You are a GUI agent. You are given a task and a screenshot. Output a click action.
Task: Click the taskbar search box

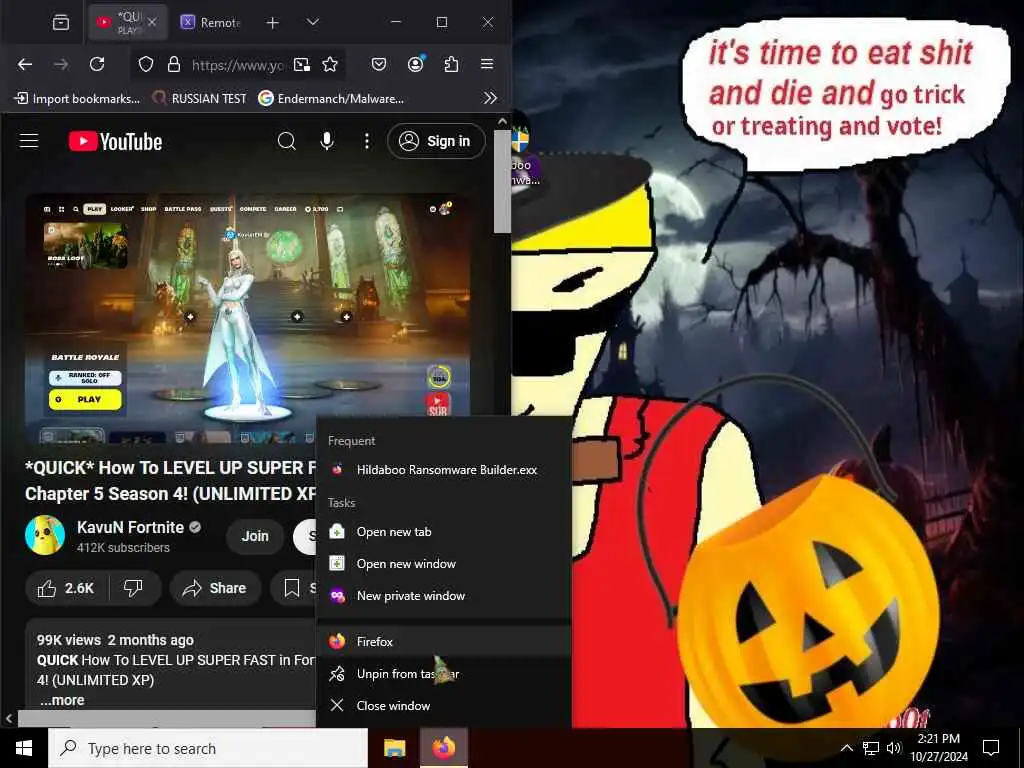tap(208, 748)
